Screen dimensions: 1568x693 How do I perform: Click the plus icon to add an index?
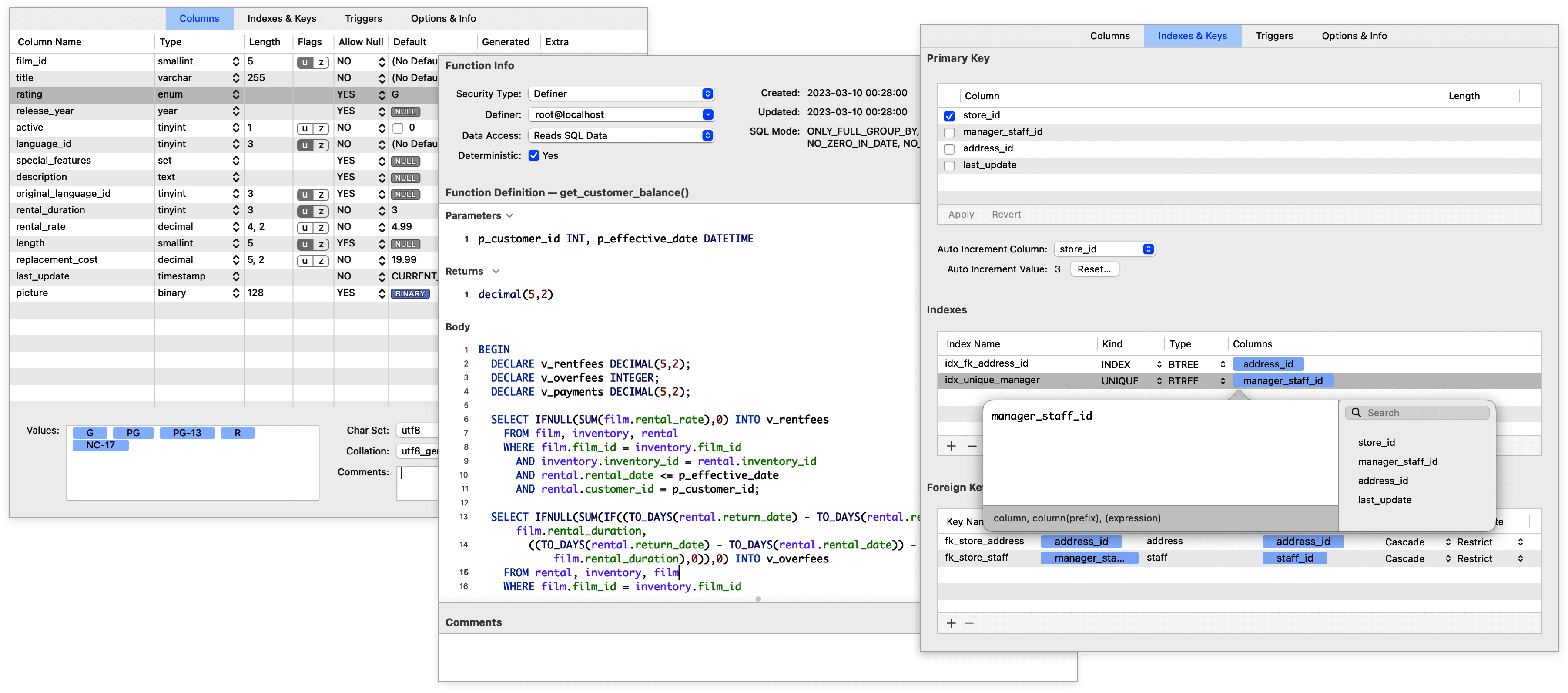[952, 445]
